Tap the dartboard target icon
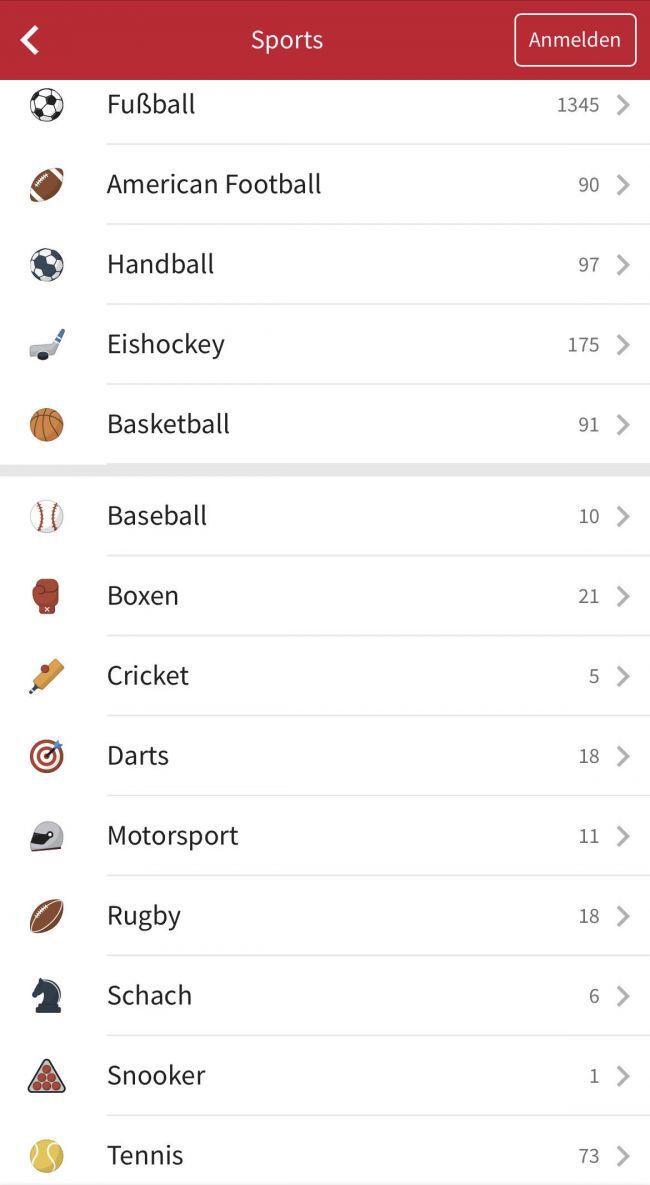The height and width of the screenshot is (1185, 650). coord(46,756)
